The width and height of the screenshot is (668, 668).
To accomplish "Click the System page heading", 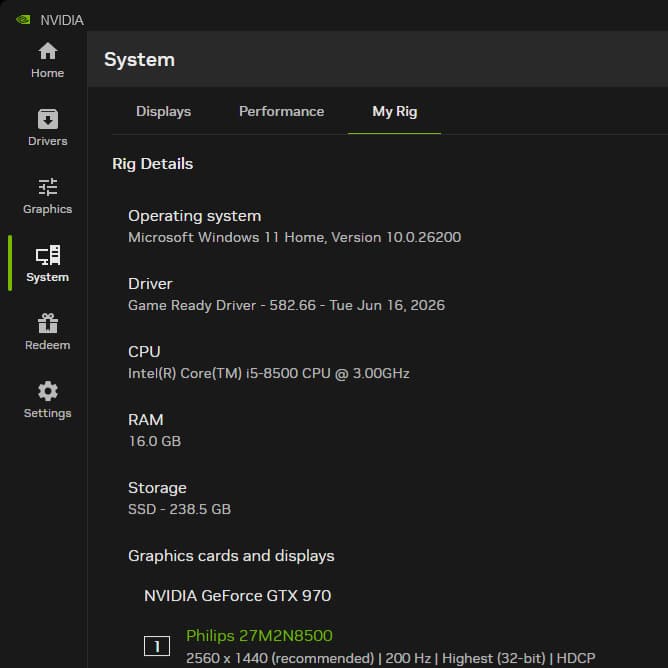I will coord(139,59).
